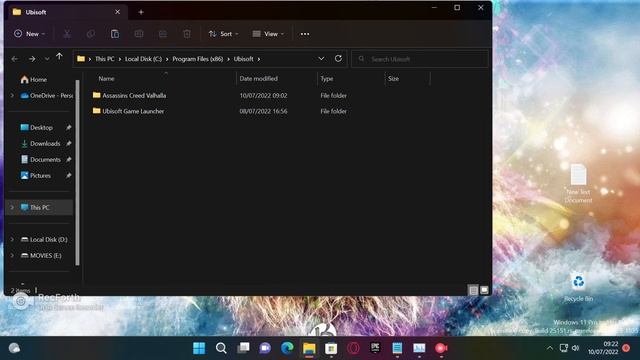640x360 pixels.
Task: Switch to details view layout icon
Action: (x=473, y=290)
